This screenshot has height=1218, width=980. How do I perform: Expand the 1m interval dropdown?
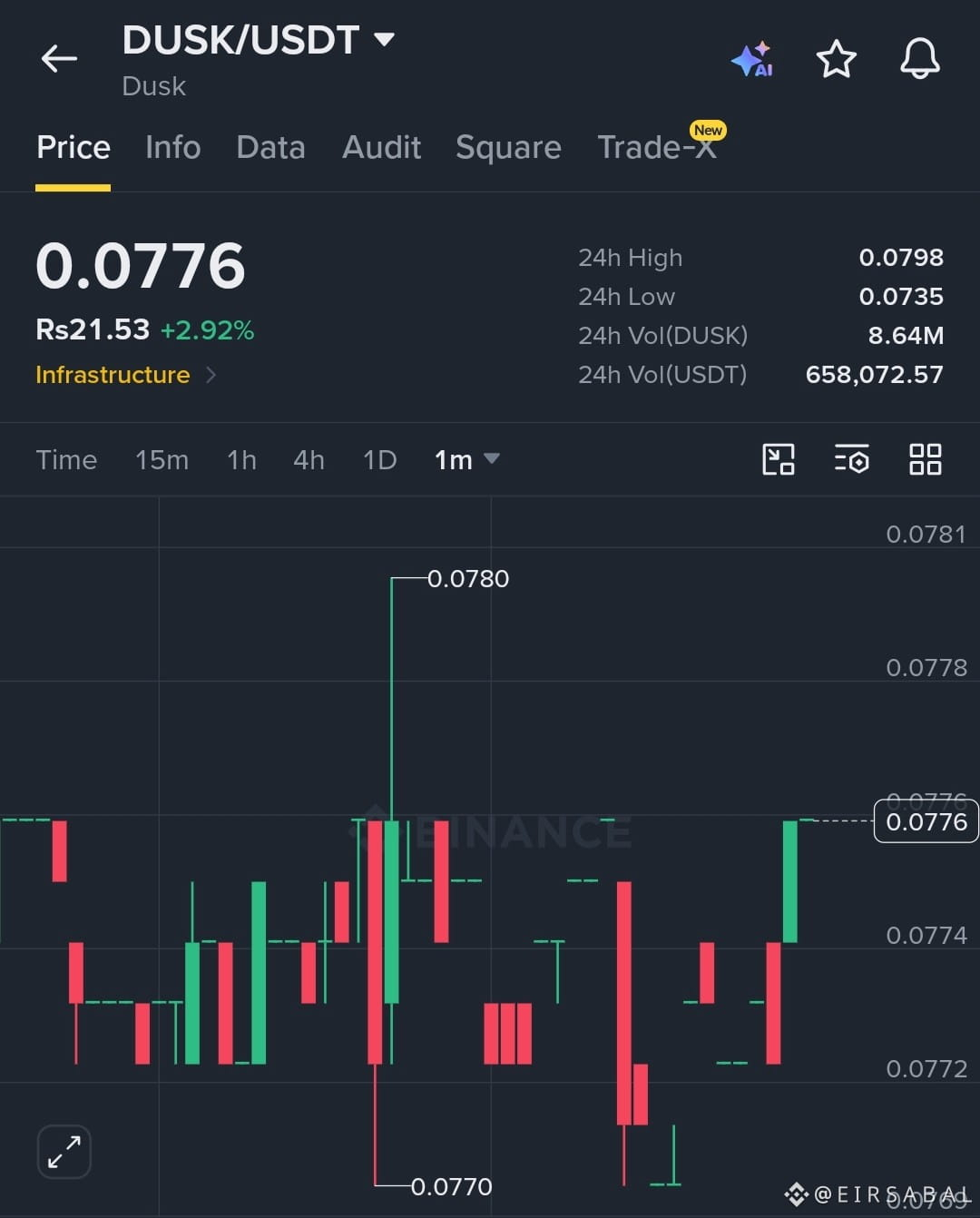[x=466, y=460]
